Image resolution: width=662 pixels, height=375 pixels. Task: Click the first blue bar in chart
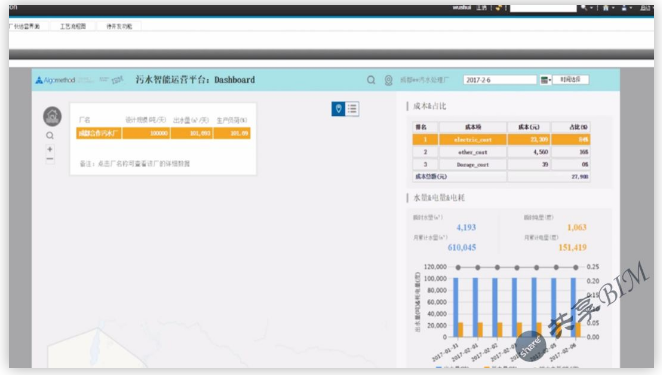[456, 307]
